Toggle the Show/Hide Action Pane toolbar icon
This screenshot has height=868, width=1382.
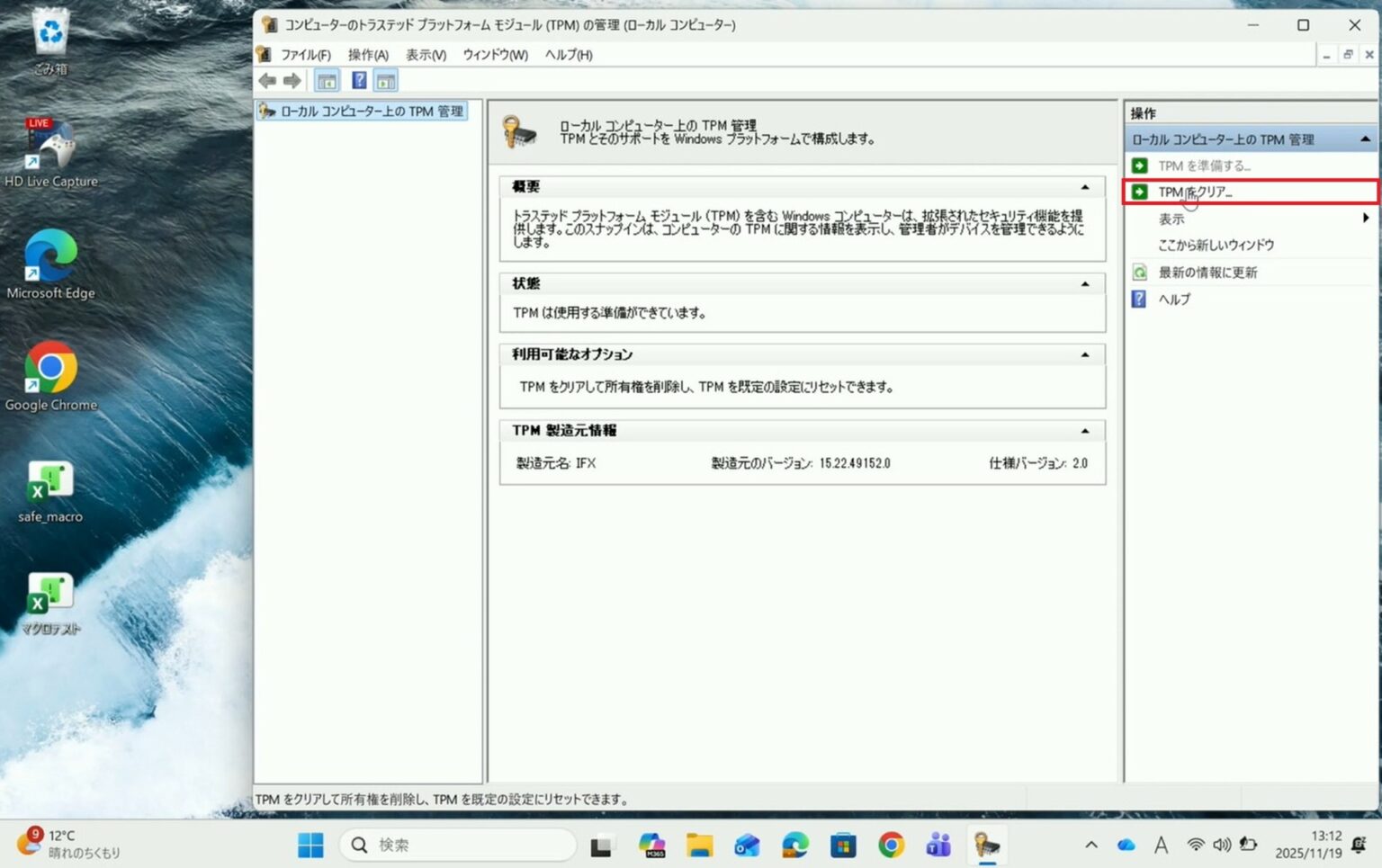pyautogui.click(x=385, y=80)
